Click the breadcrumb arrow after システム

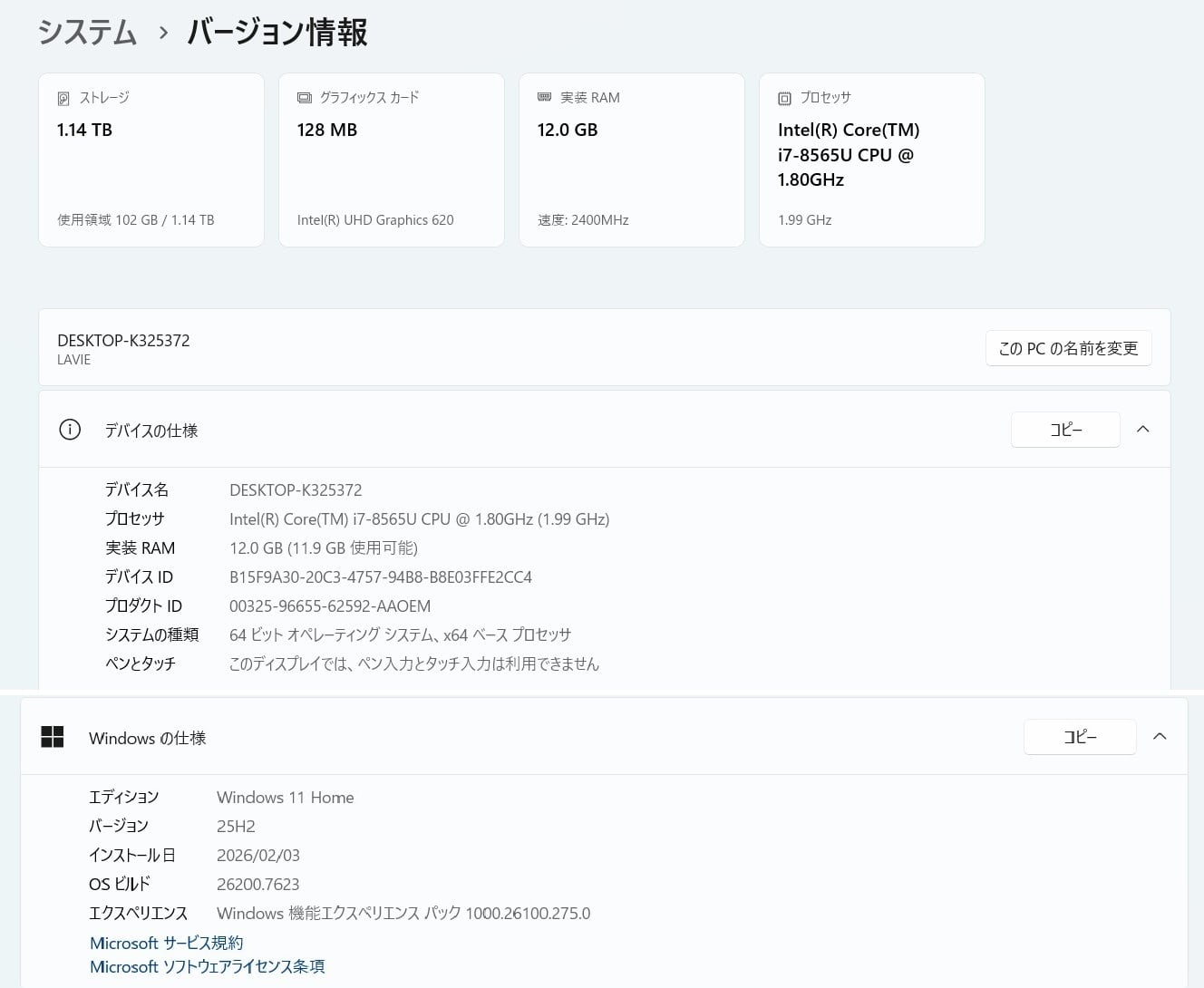[x=163, y=34]
